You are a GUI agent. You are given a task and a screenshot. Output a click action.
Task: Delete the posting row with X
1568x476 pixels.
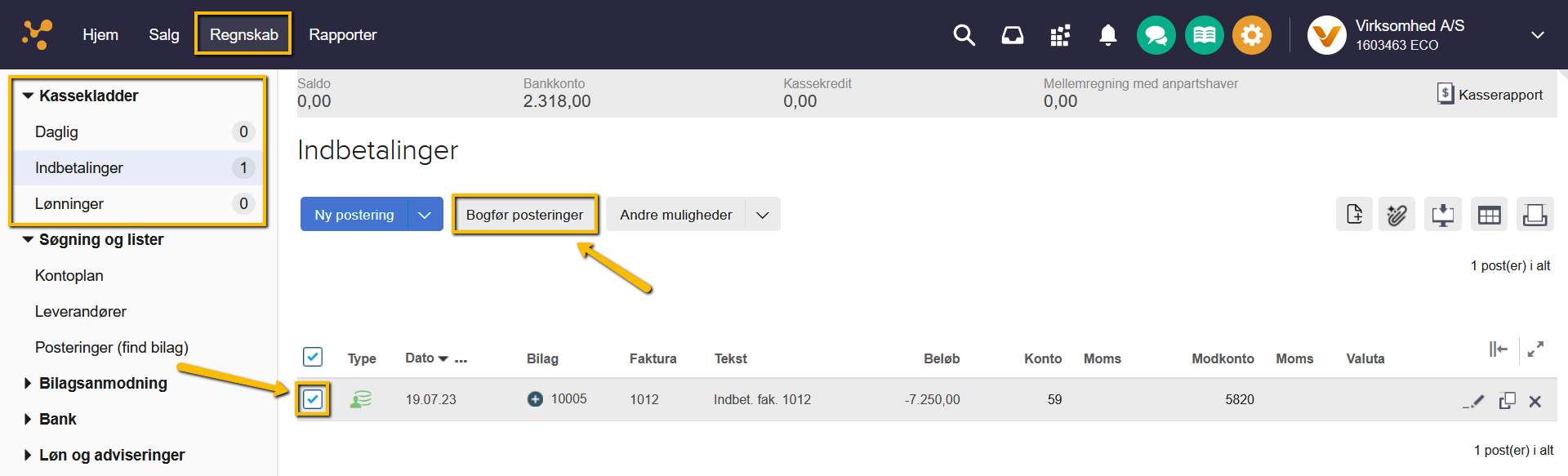pos(1535,401)
